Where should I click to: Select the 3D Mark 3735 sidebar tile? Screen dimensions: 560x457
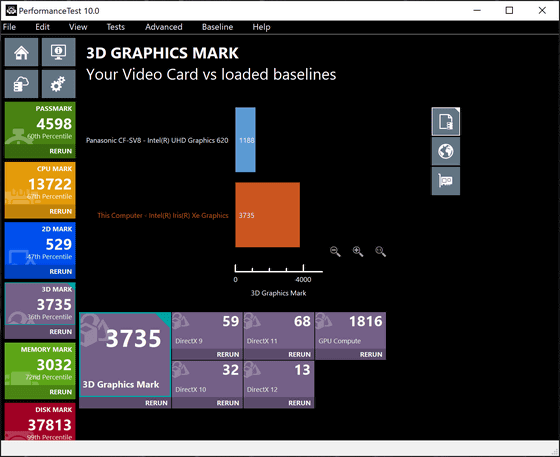pyautogui.click(x=40, y=304)
